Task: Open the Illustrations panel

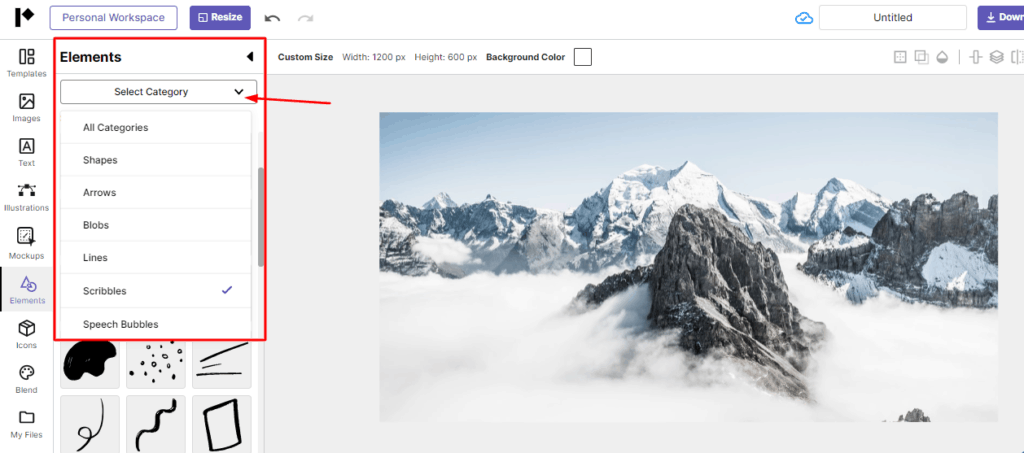Action: [27, 198]
